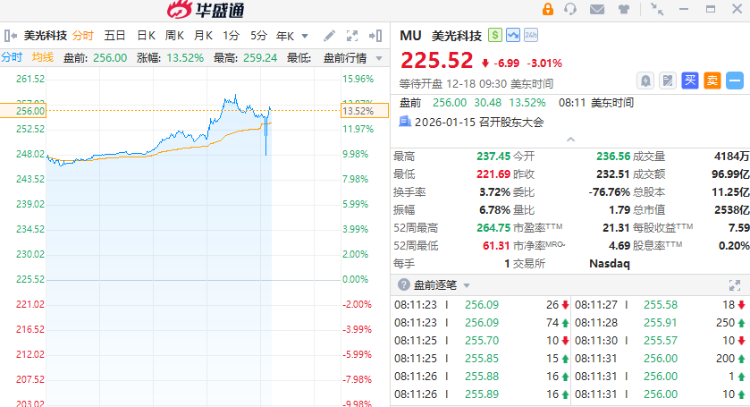Switch to 5分 chart tab
The image size is (750, 407).
point(259,36)
